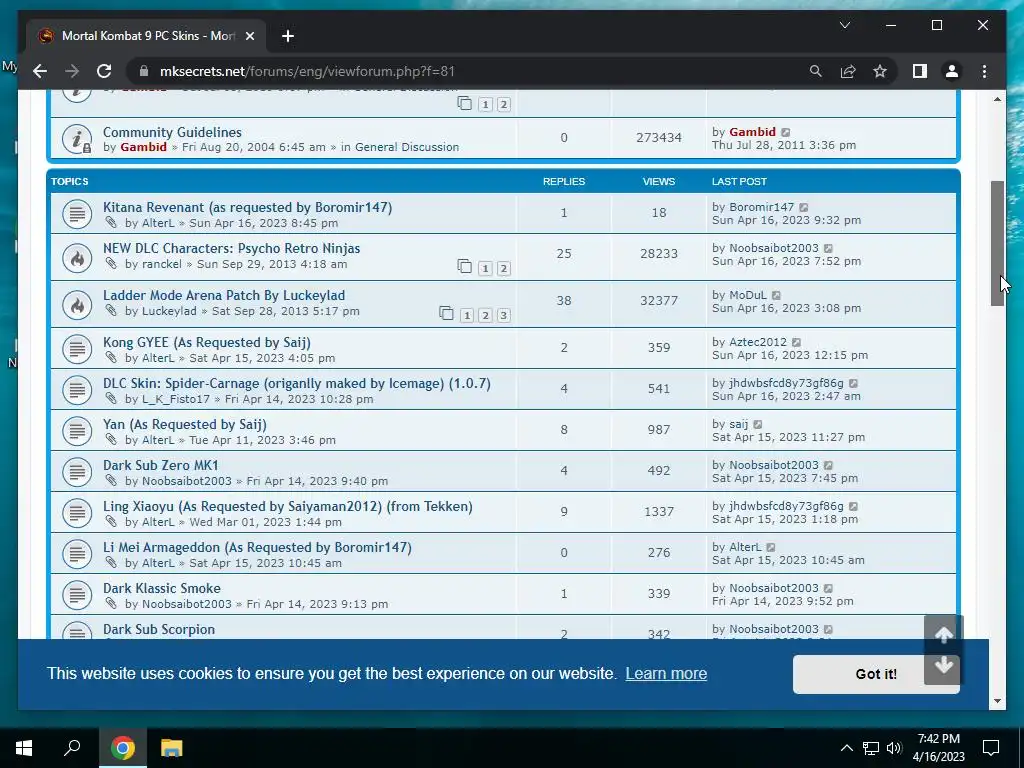Share this page via the address bar icon
This screenshot has width=1024, height=768.
848,71
